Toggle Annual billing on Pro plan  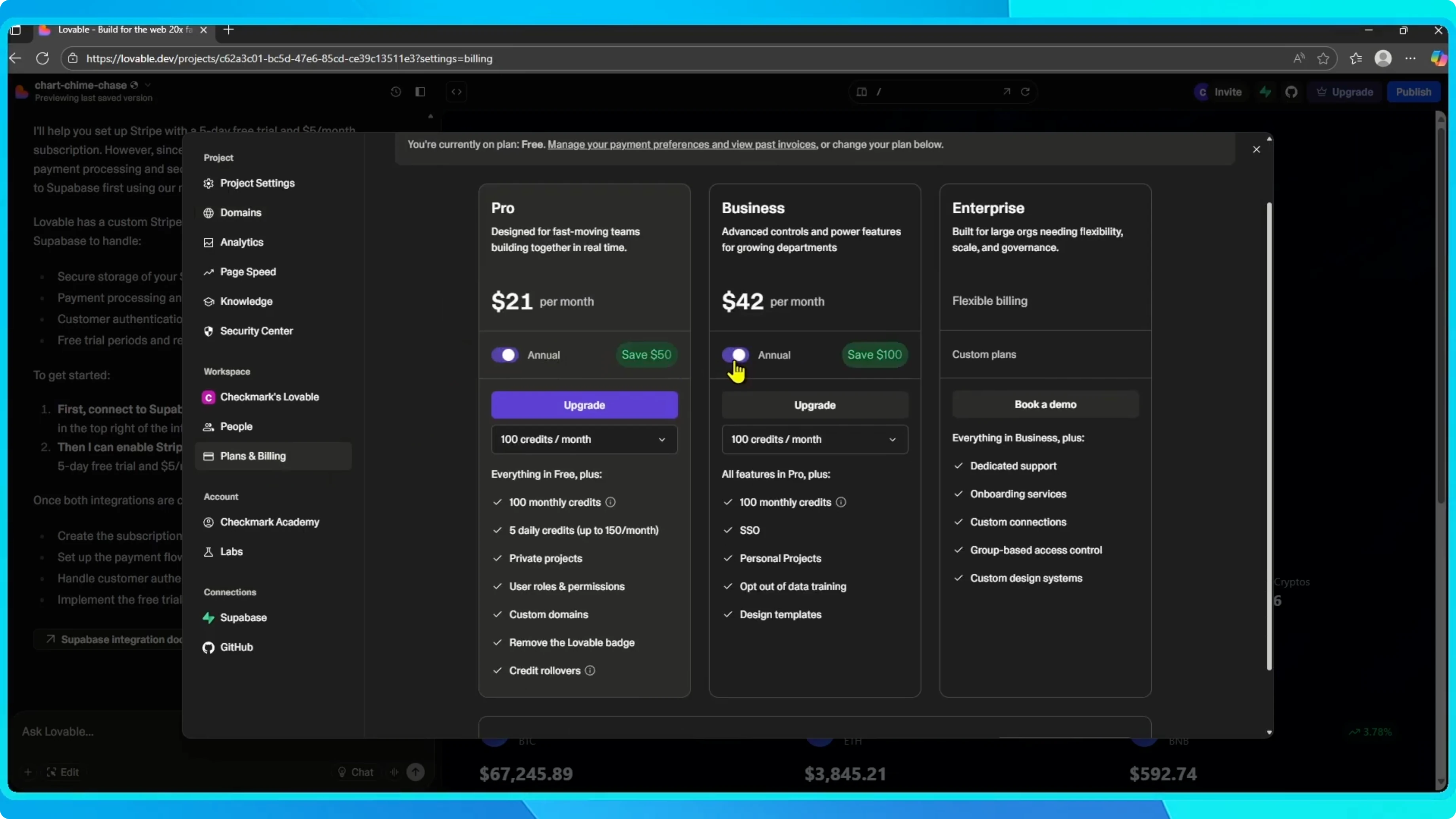tap(505, 355)
